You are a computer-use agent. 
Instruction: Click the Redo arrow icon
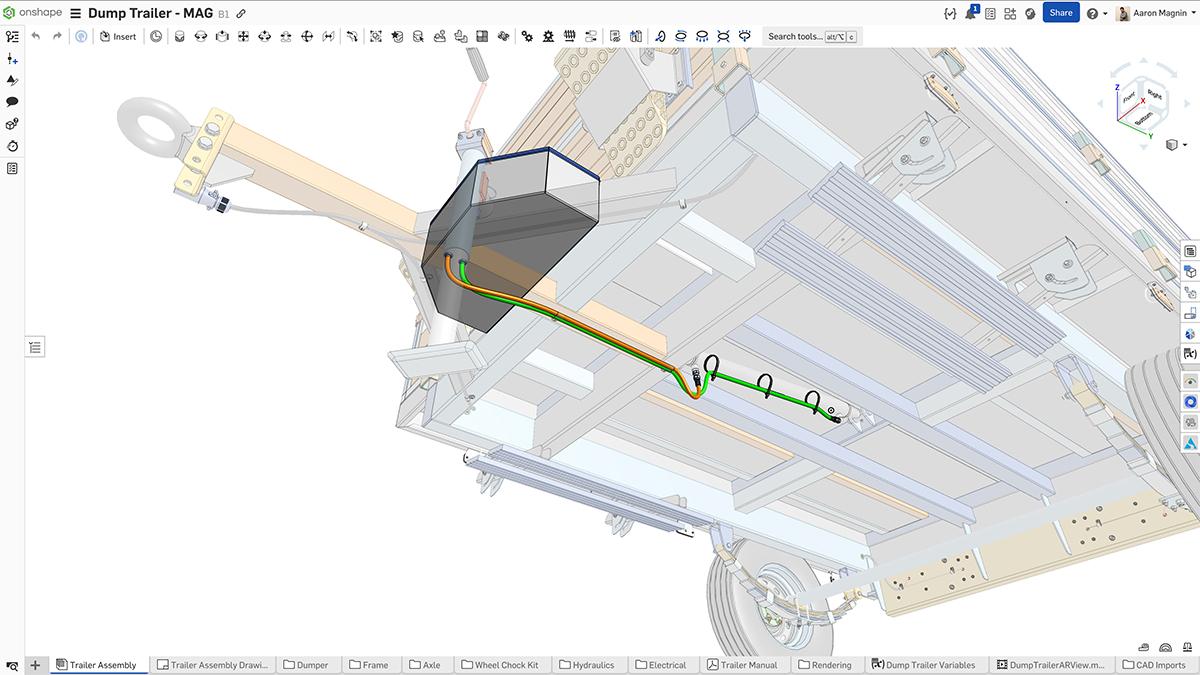coord(57,35)
